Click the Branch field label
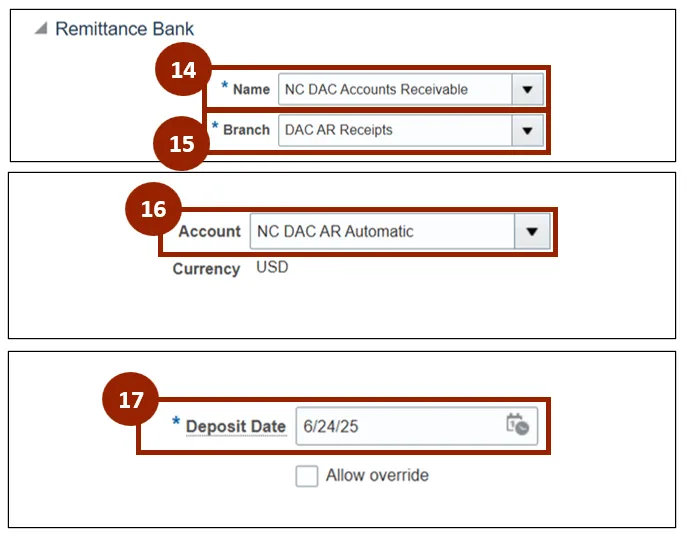Image resolution: width=687 pixels, height=543 pixels. [x=246, y=130]
